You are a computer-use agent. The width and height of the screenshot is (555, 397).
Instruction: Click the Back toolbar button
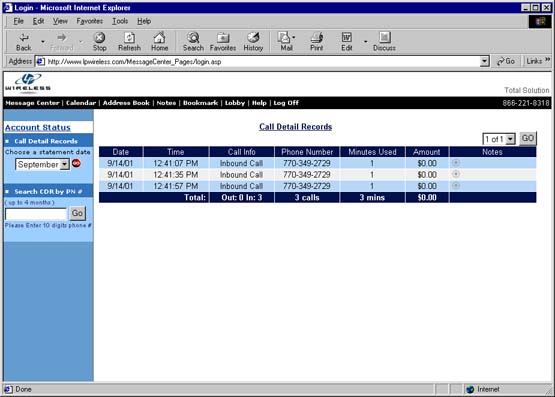coord(23,42)
